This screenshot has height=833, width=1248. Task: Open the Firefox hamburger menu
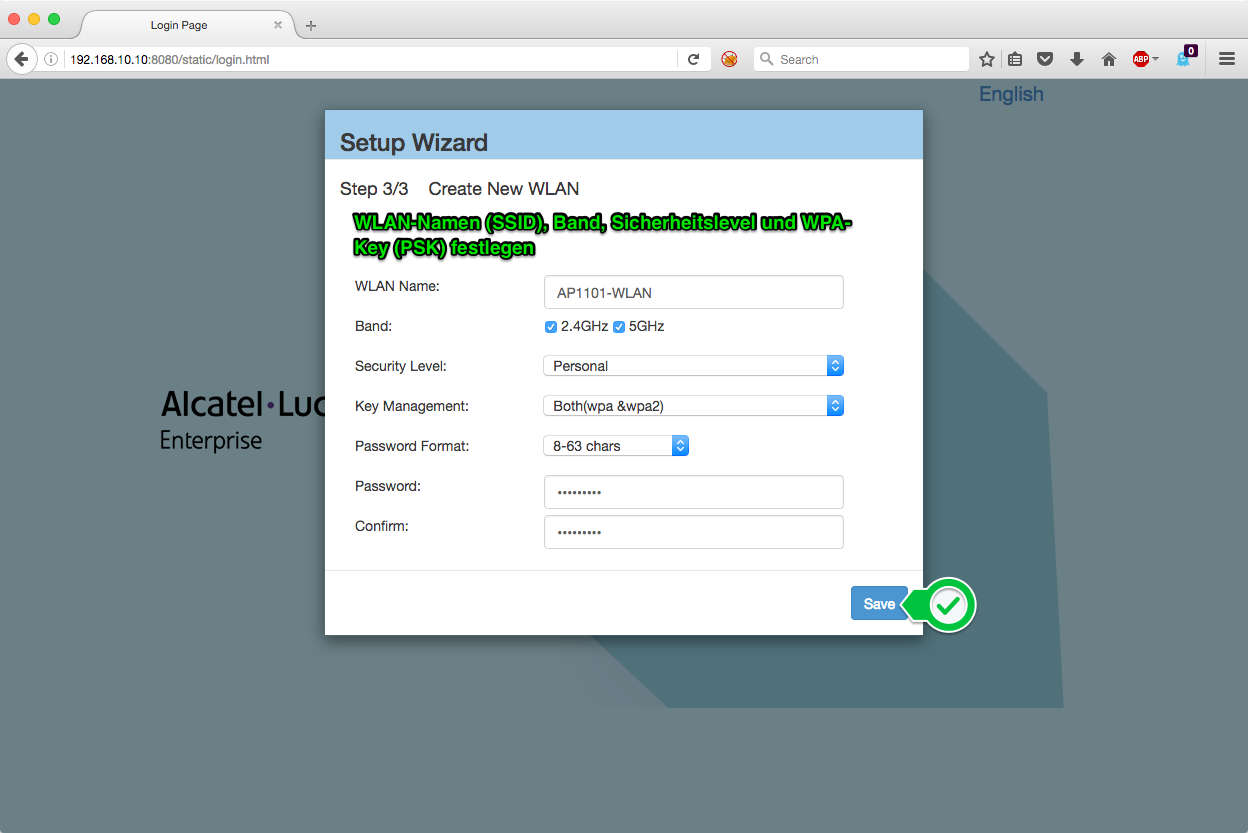(x=1227, y=60)
